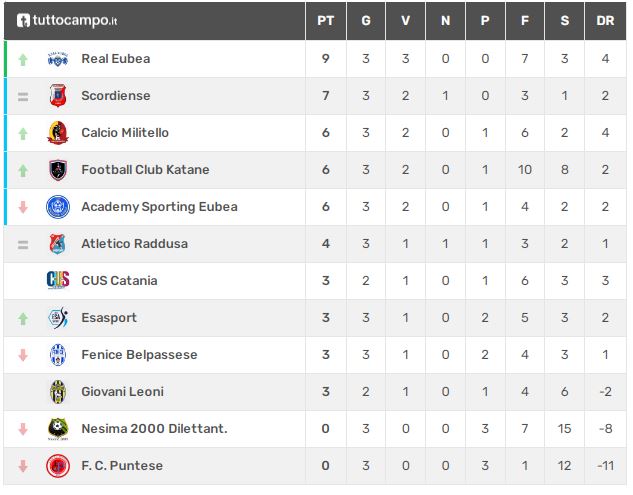Image resolution: width=633 pixels, height=495 pixels.
Task: Select the CUS Catania logo
Action: click(58, 280)
